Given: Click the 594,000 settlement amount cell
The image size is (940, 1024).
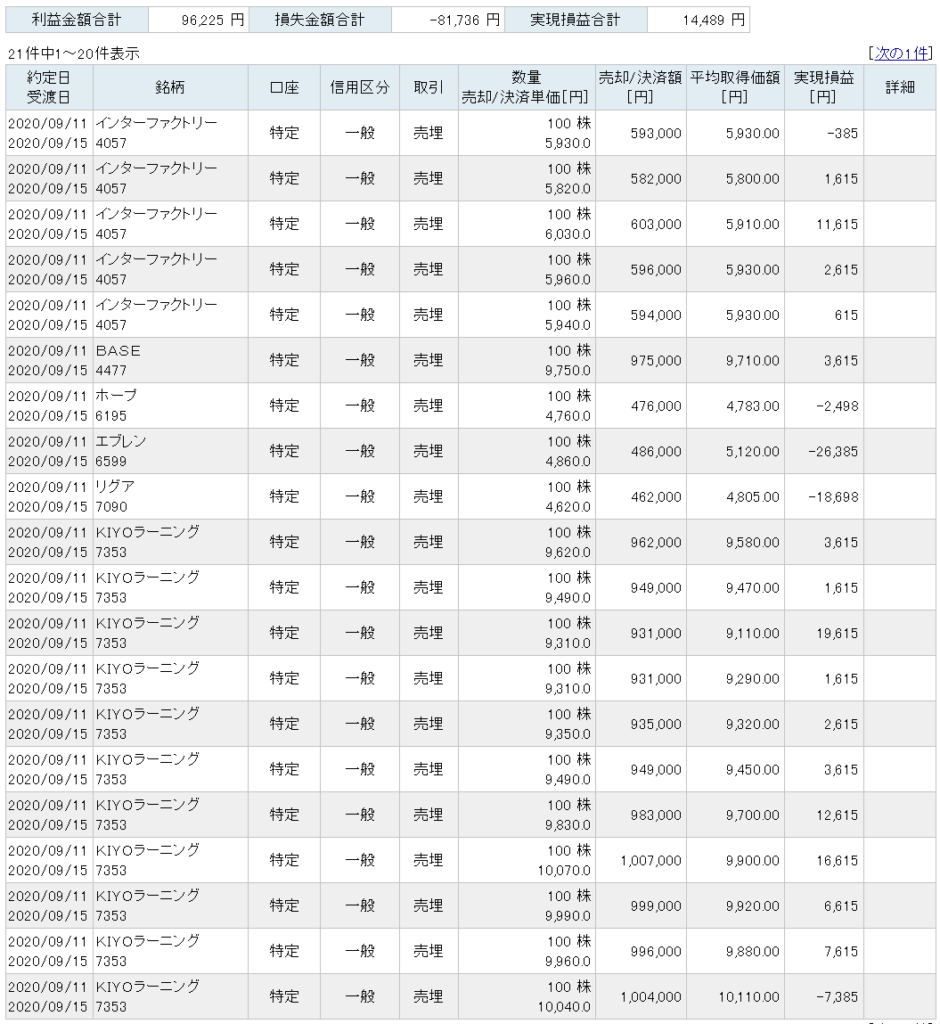Looking at the screenshot, I should tap(641, 315).
